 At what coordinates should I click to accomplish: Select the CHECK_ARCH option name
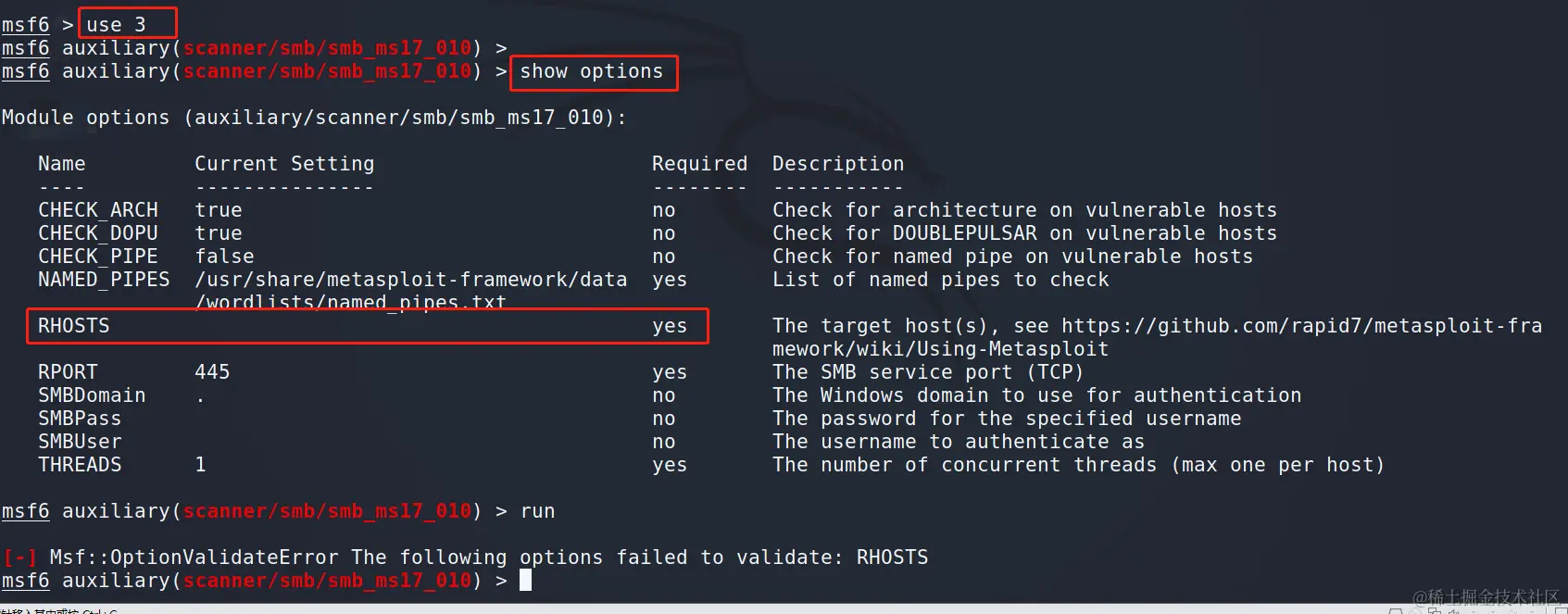[98, 210]
